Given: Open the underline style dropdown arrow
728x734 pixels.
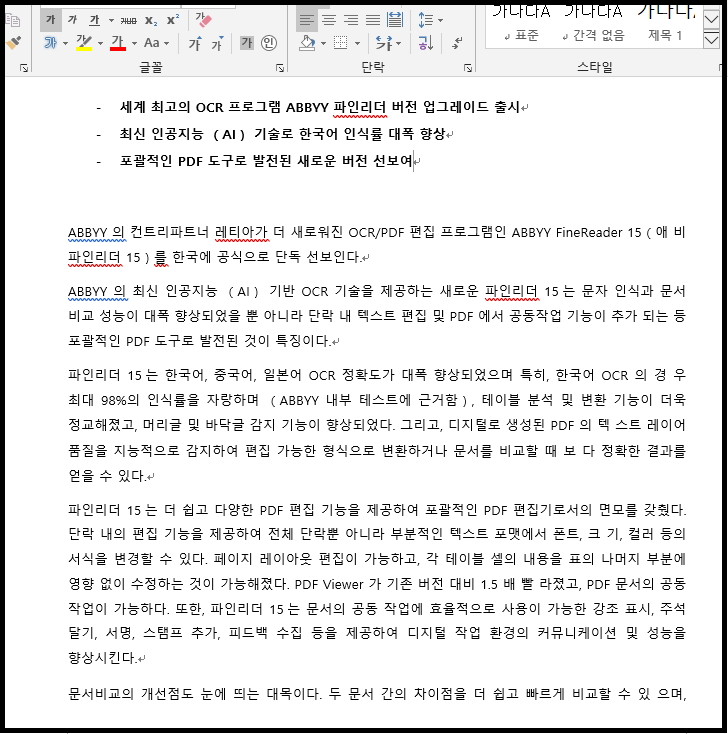Looking at the screenshot, I should coord(111,20).
